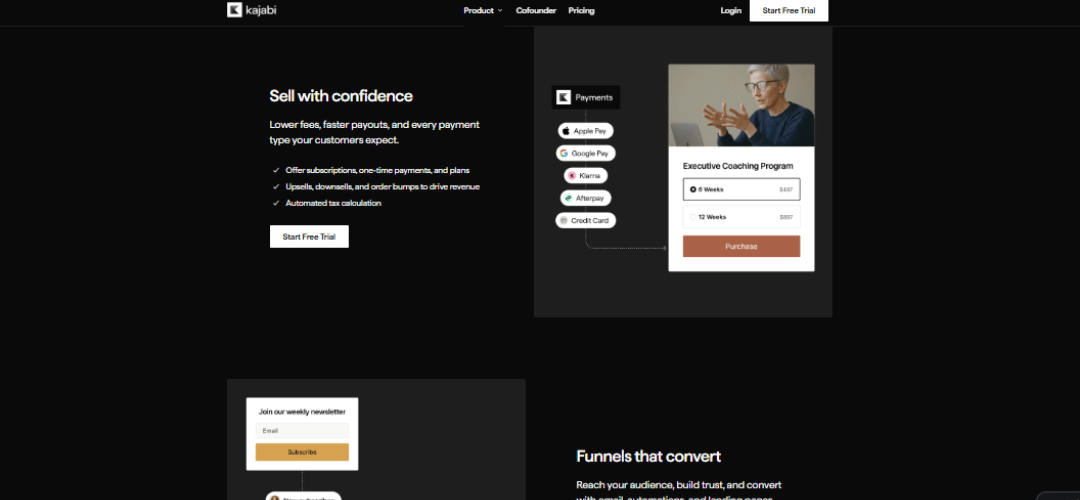Click checkmark beside Offer subscriptions line

point(276,170)
